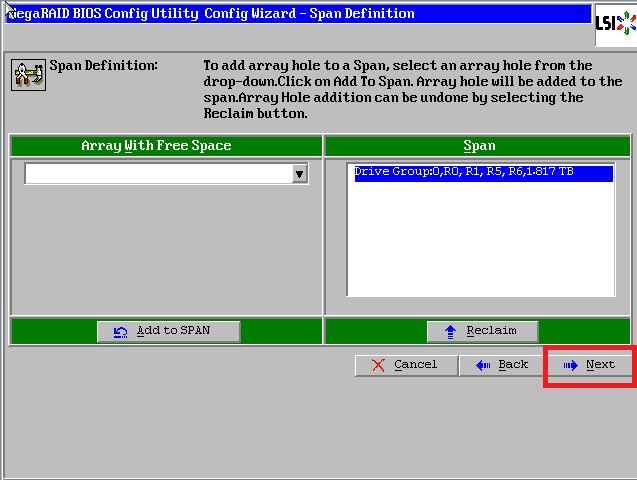Click the left arrow icon on Back

[x=483, y=365]
